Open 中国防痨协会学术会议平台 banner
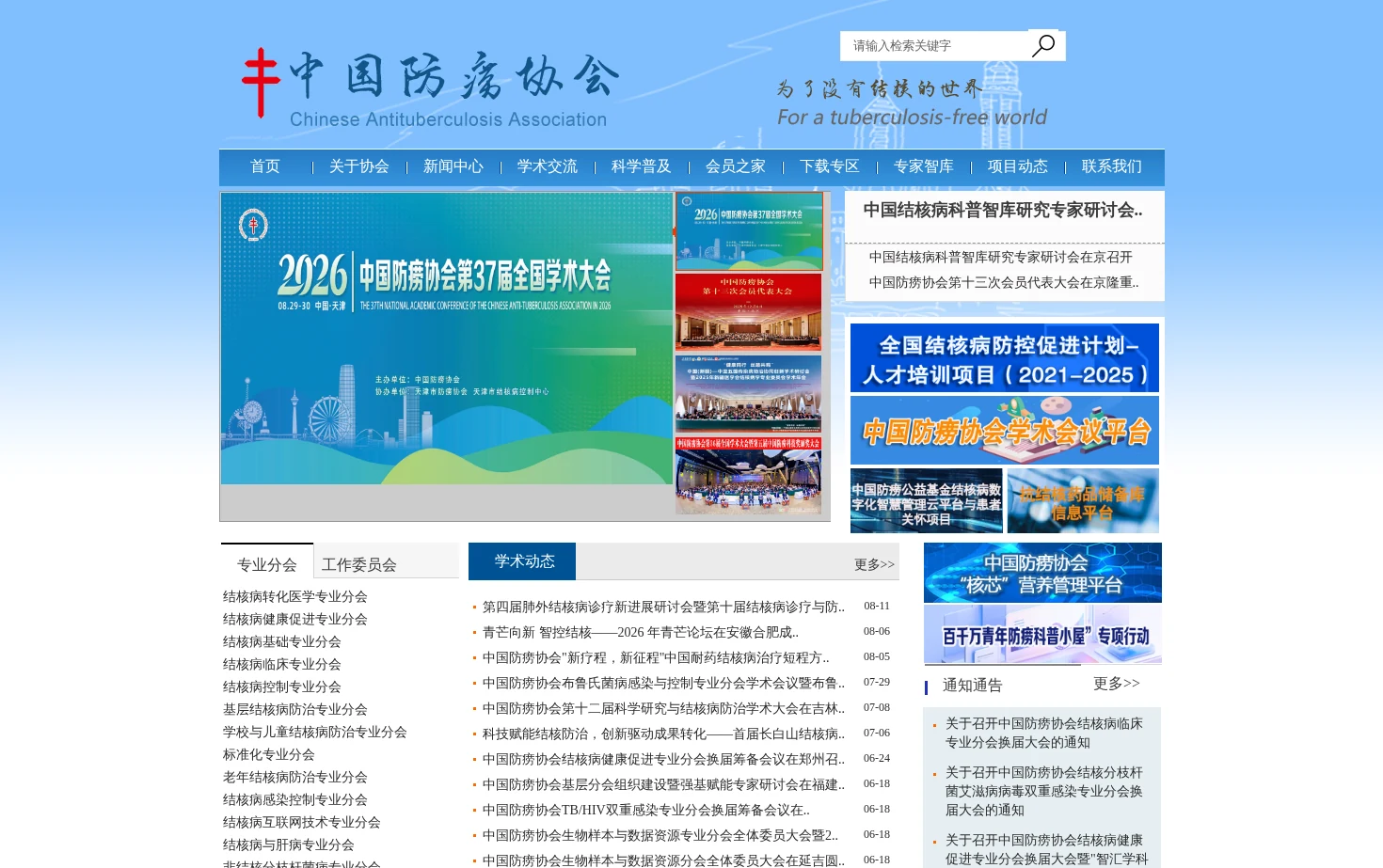 [x=1005, y=430]
